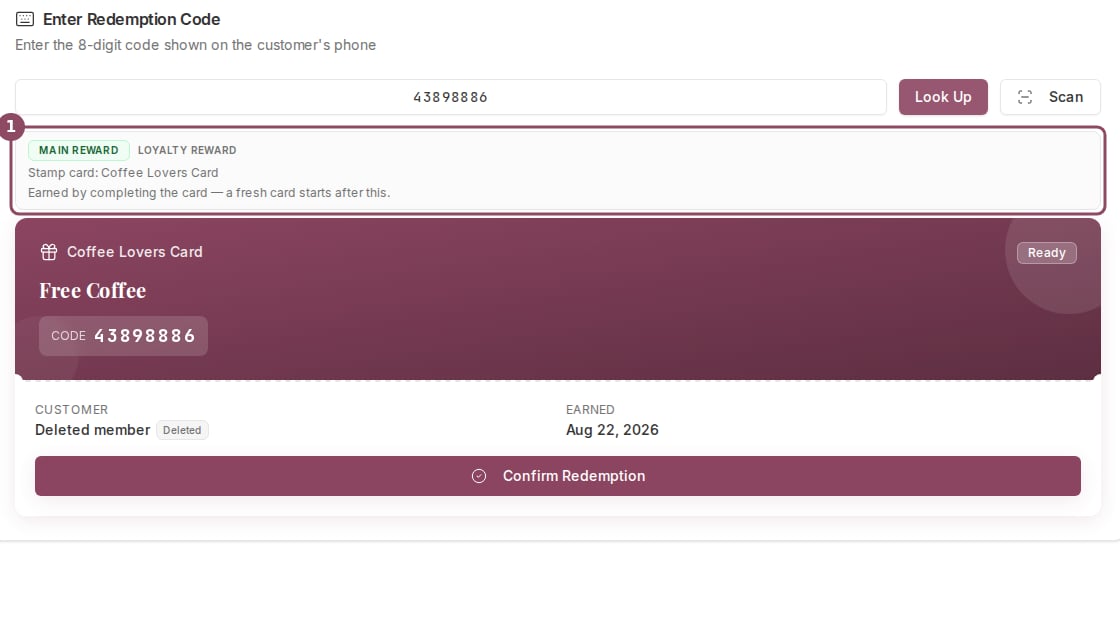This screenshot has width=1120, height=620.
Task: Focus the redemption code input field
Action: tap(451, 97)
